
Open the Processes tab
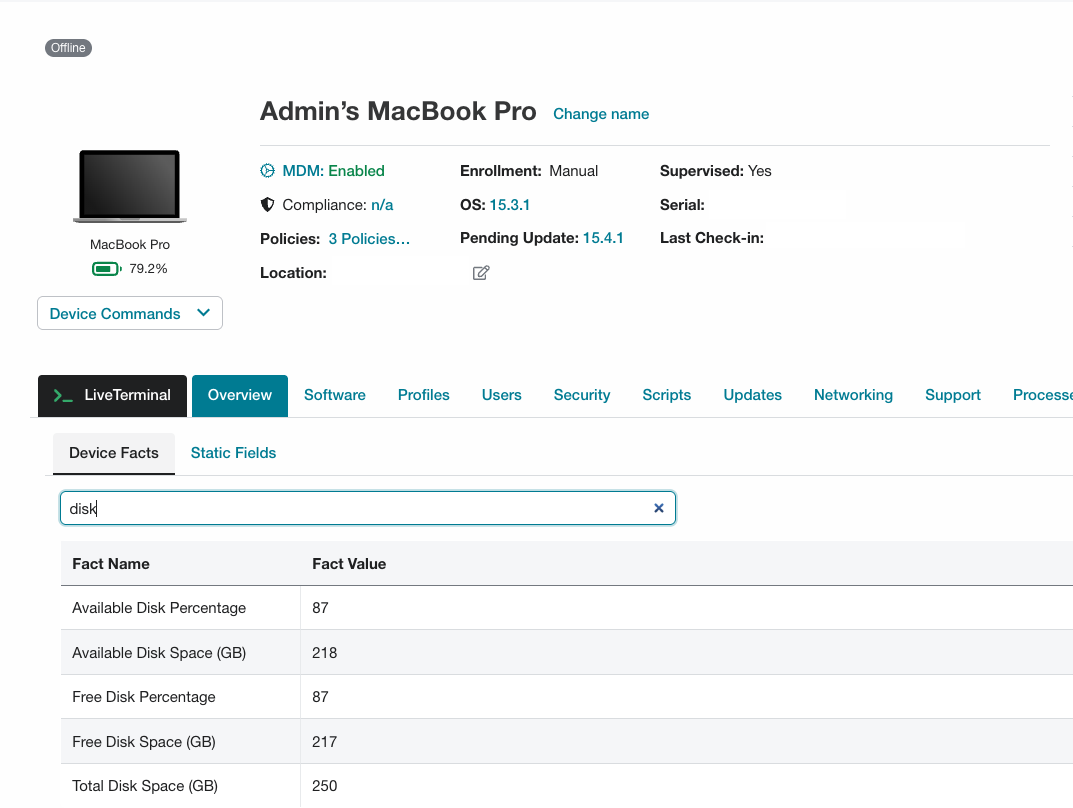click(x=1042, y=395)
